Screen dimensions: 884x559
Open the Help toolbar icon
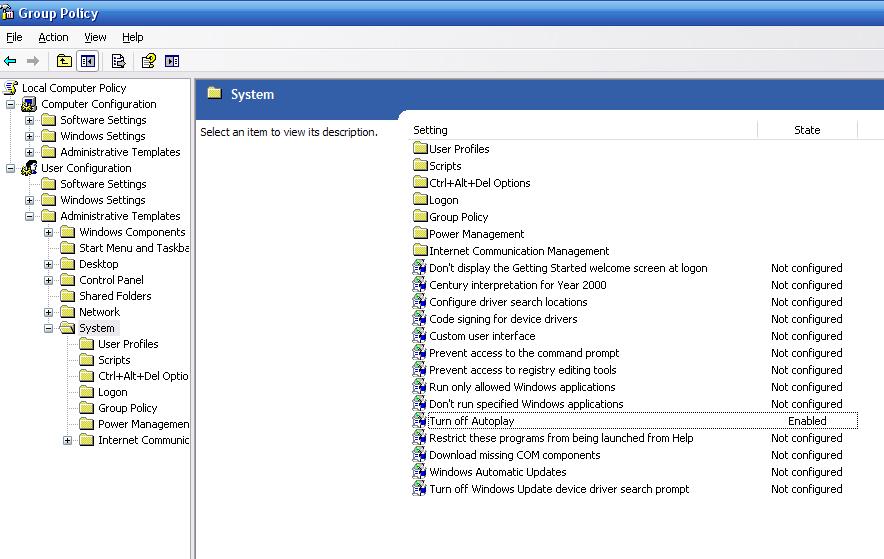click(149, 61)
